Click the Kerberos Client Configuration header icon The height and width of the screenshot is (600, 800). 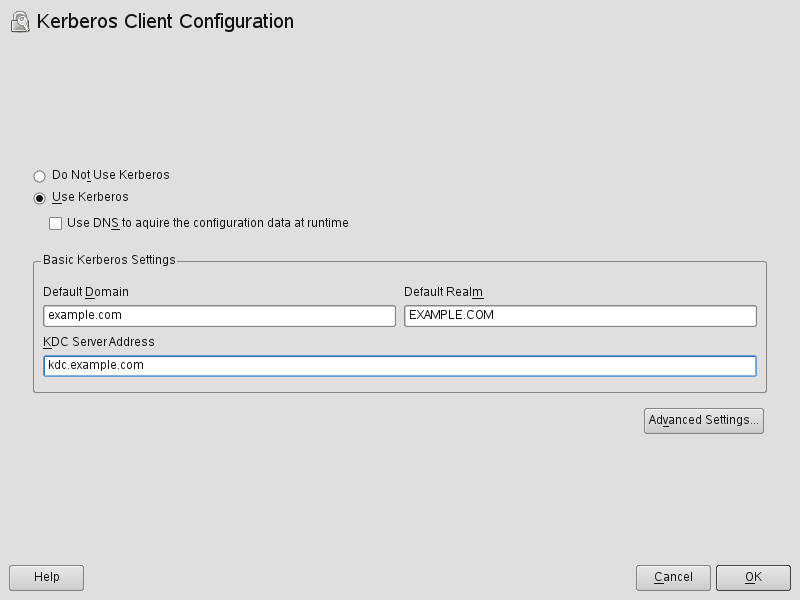[x=17, y=21]
